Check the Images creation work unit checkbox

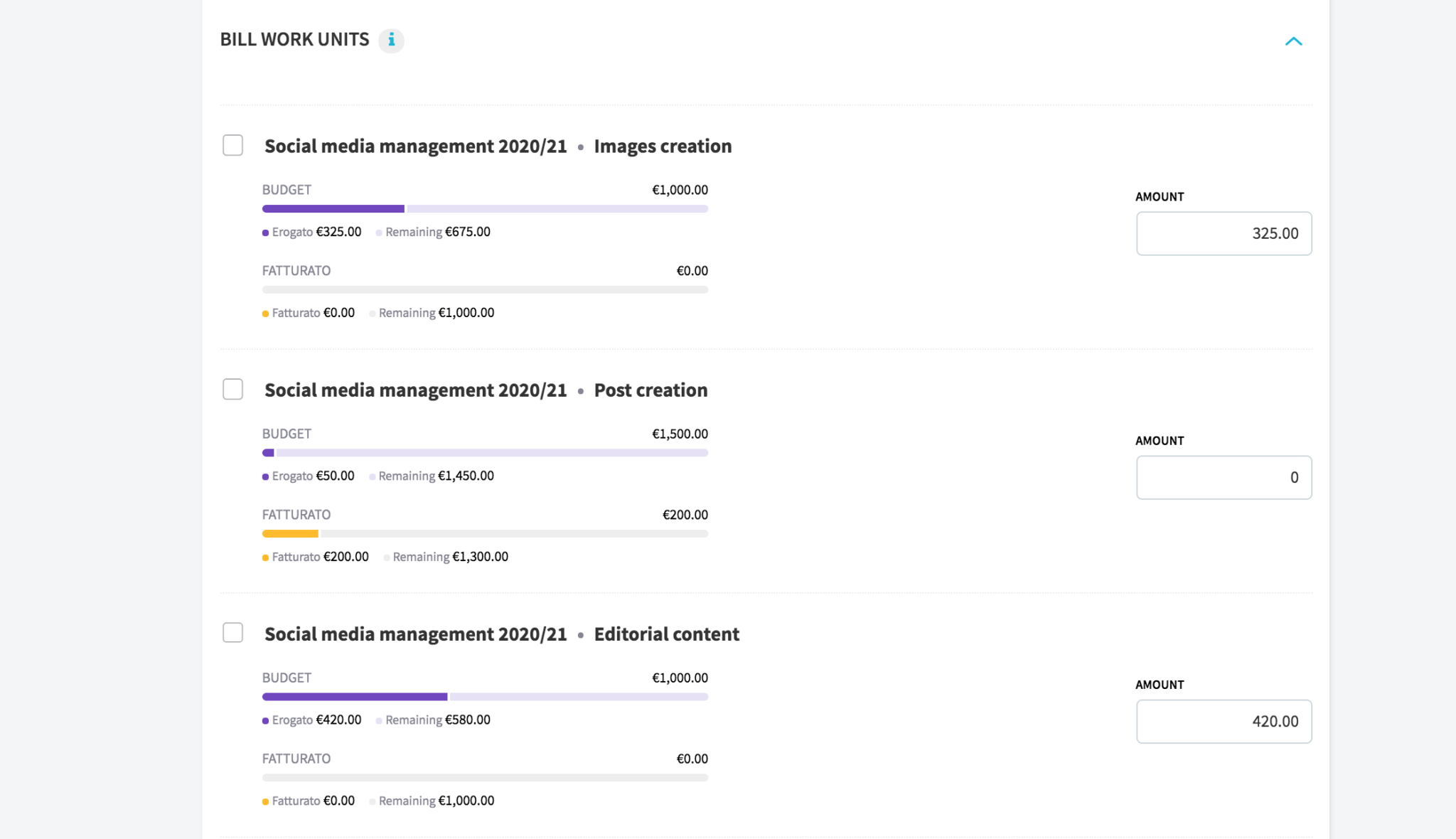click(x=232, y=145)
